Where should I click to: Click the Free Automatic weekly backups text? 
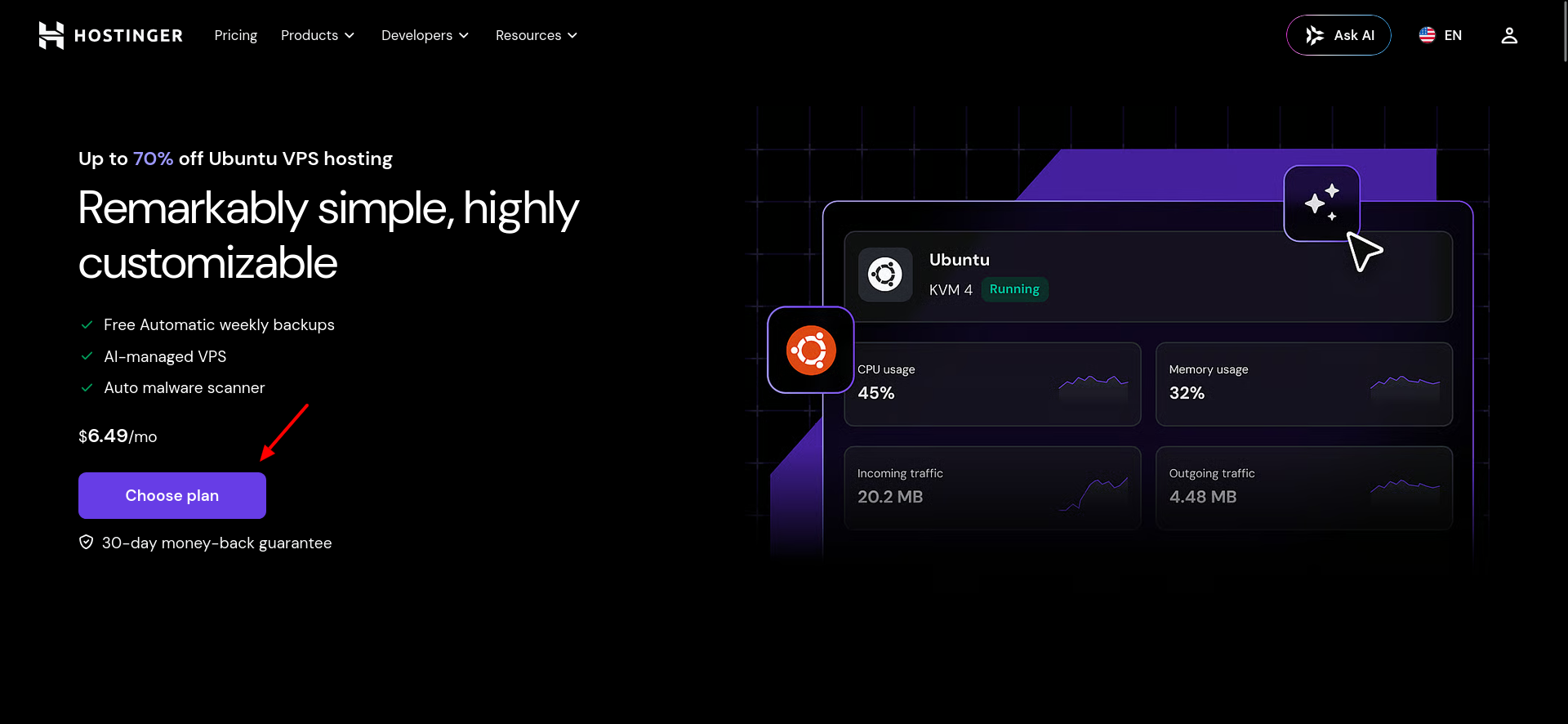219,325
